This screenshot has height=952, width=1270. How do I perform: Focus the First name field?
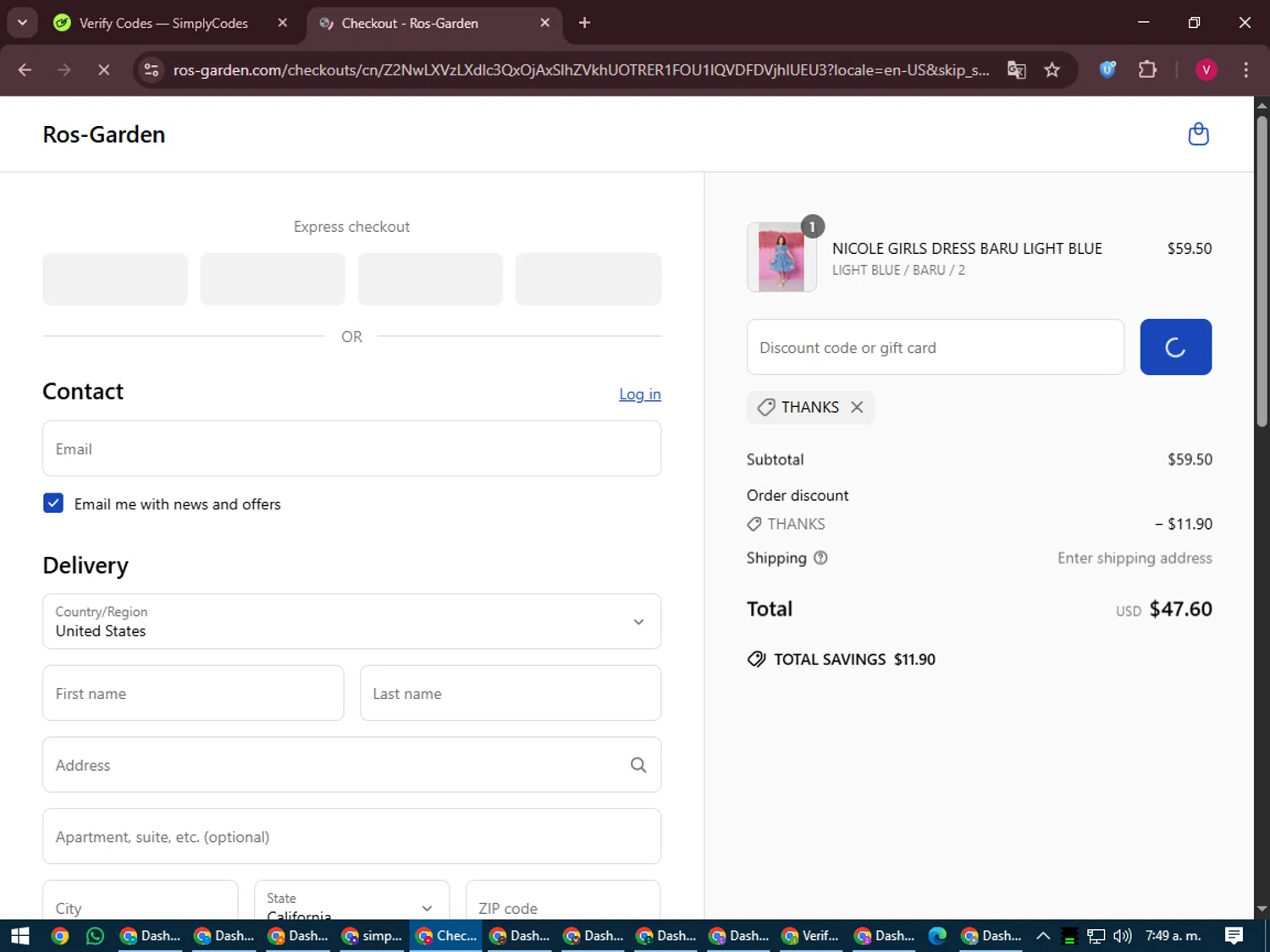tap(193, 693)
